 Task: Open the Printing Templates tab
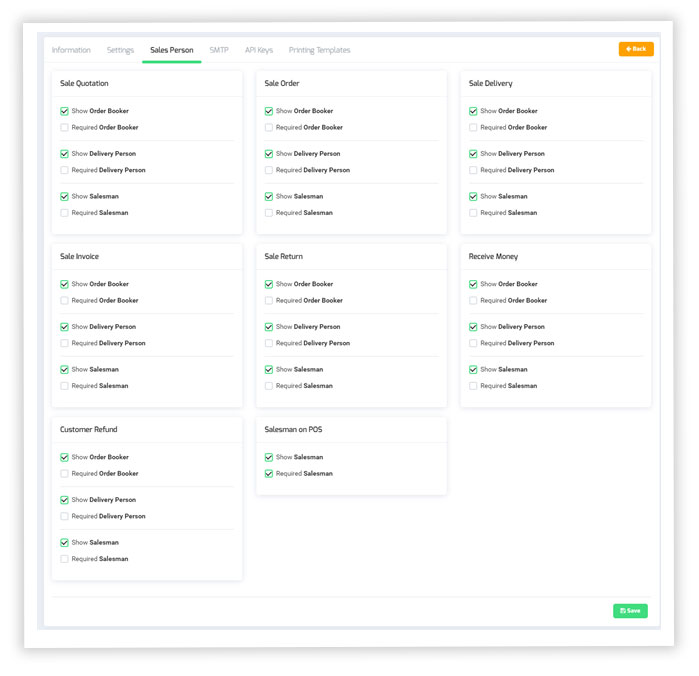tap(319, 50)
